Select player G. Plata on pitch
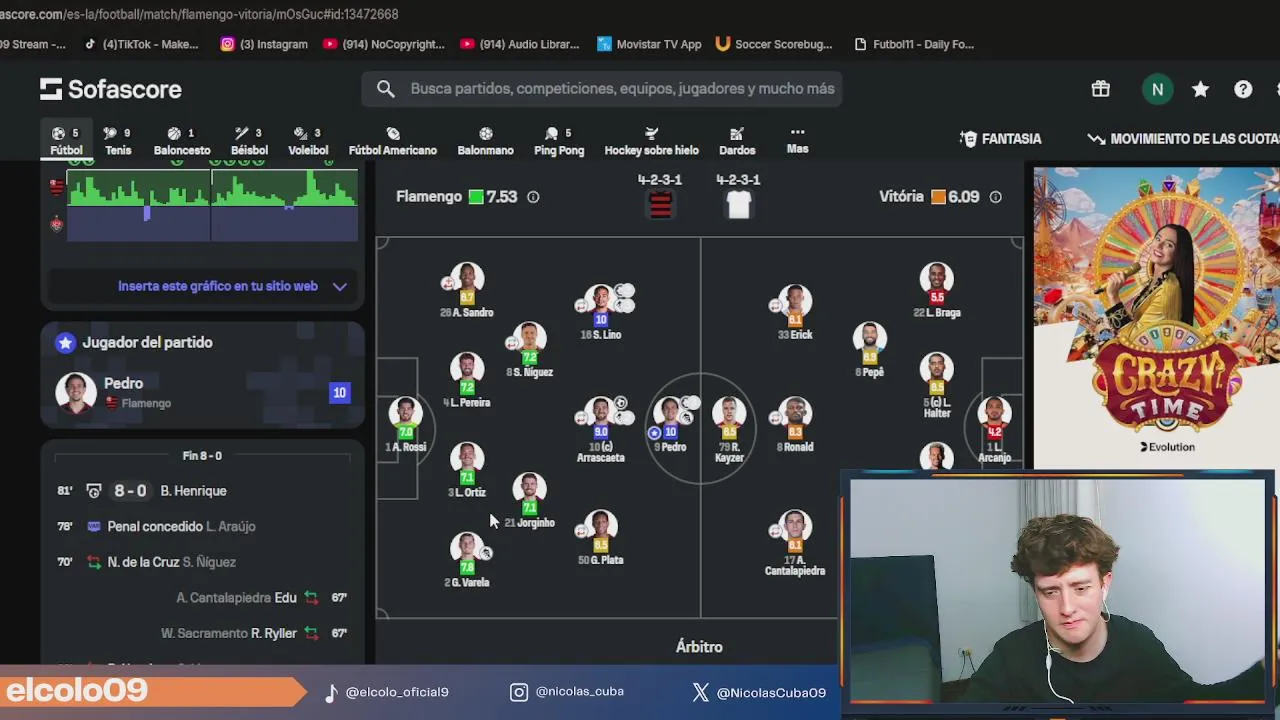 pyautogui.click(x=601, y=537)
